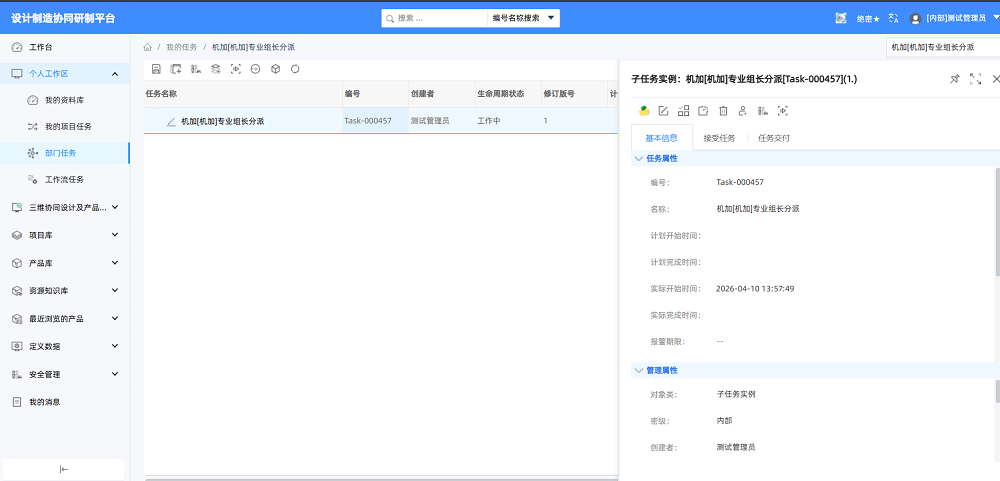This screenshot has height=481, width=1000.
Task: Go to the home breadcrumb icon
Action: (147, 47)
